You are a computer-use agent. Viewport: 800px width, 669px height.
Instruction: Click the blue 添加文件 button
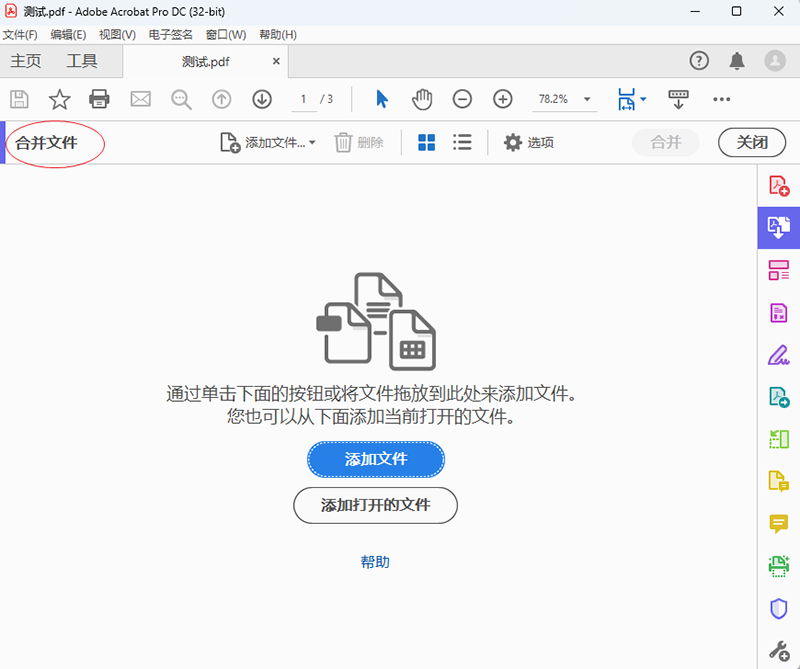376,459
